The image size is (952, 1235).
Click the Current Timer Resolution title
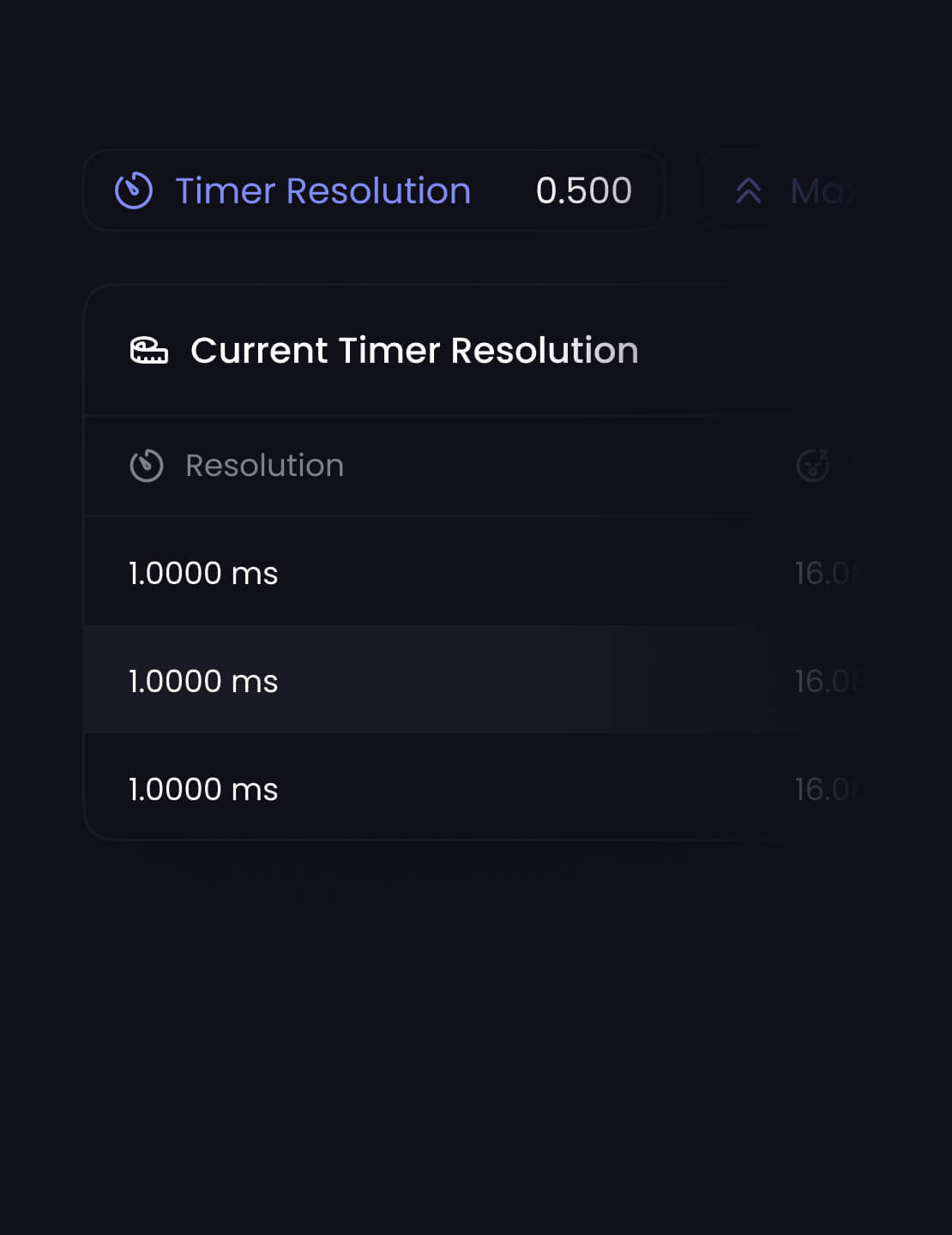coord(414,350)
